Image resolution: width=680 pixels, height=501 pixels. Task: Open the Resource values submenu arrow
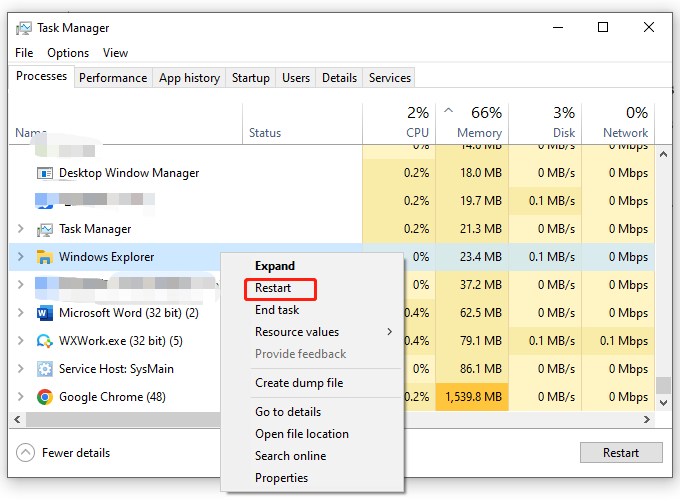coord(389,332)
